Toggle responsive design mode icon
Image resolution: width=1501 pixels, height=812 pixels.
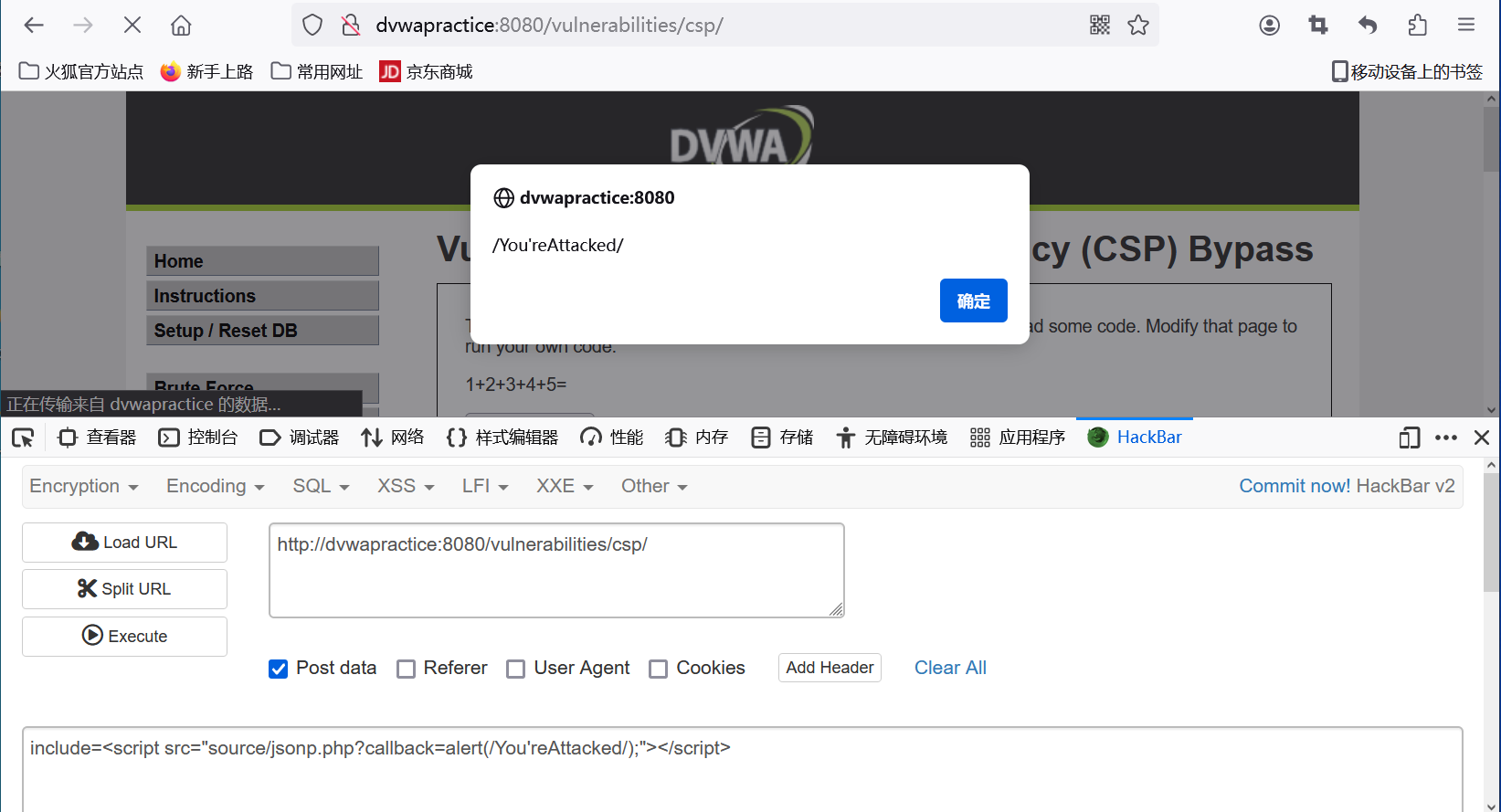(x=1409, y=438)
